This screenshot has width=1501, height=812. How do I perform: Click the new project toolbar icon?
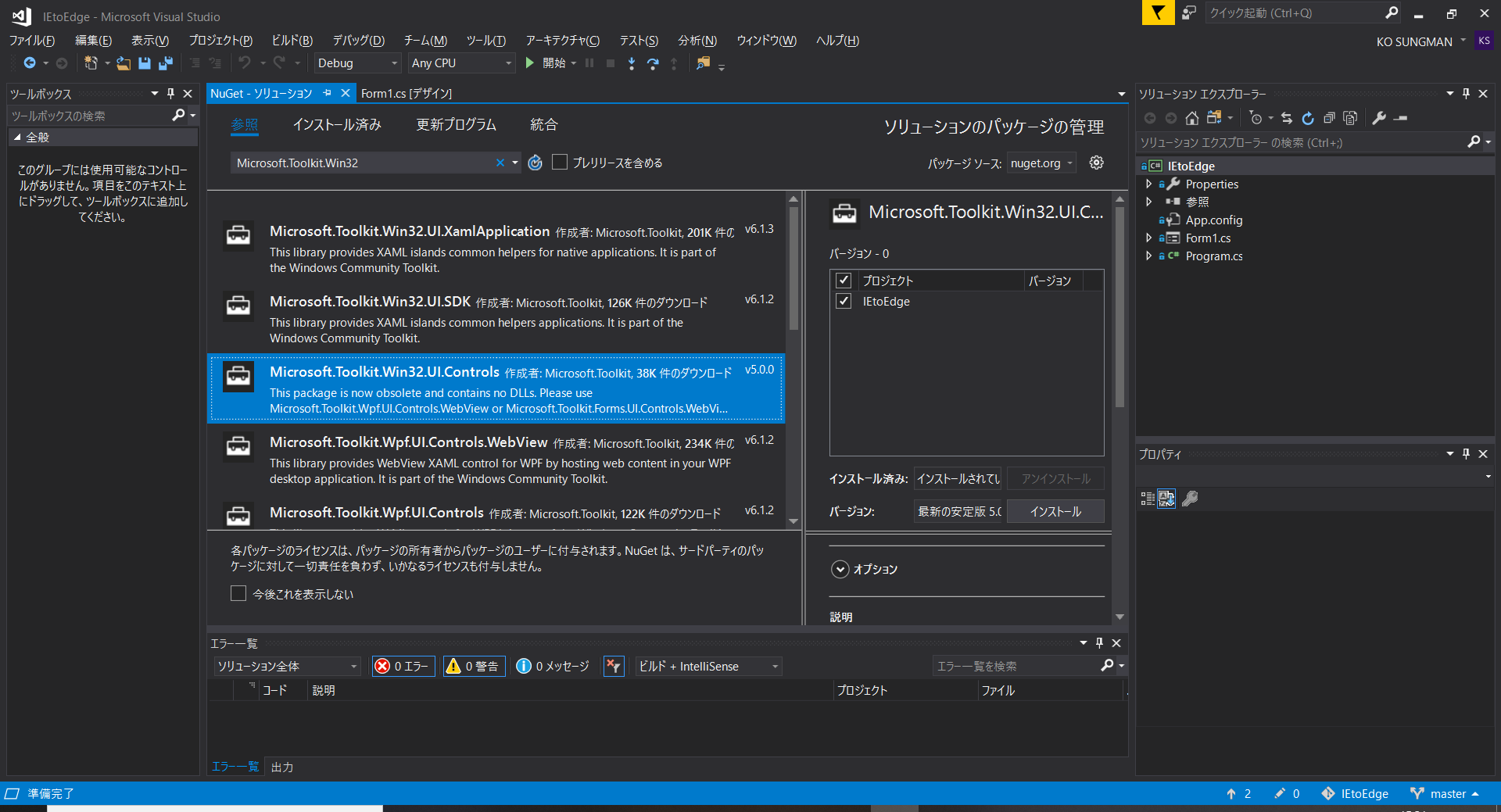91,63
